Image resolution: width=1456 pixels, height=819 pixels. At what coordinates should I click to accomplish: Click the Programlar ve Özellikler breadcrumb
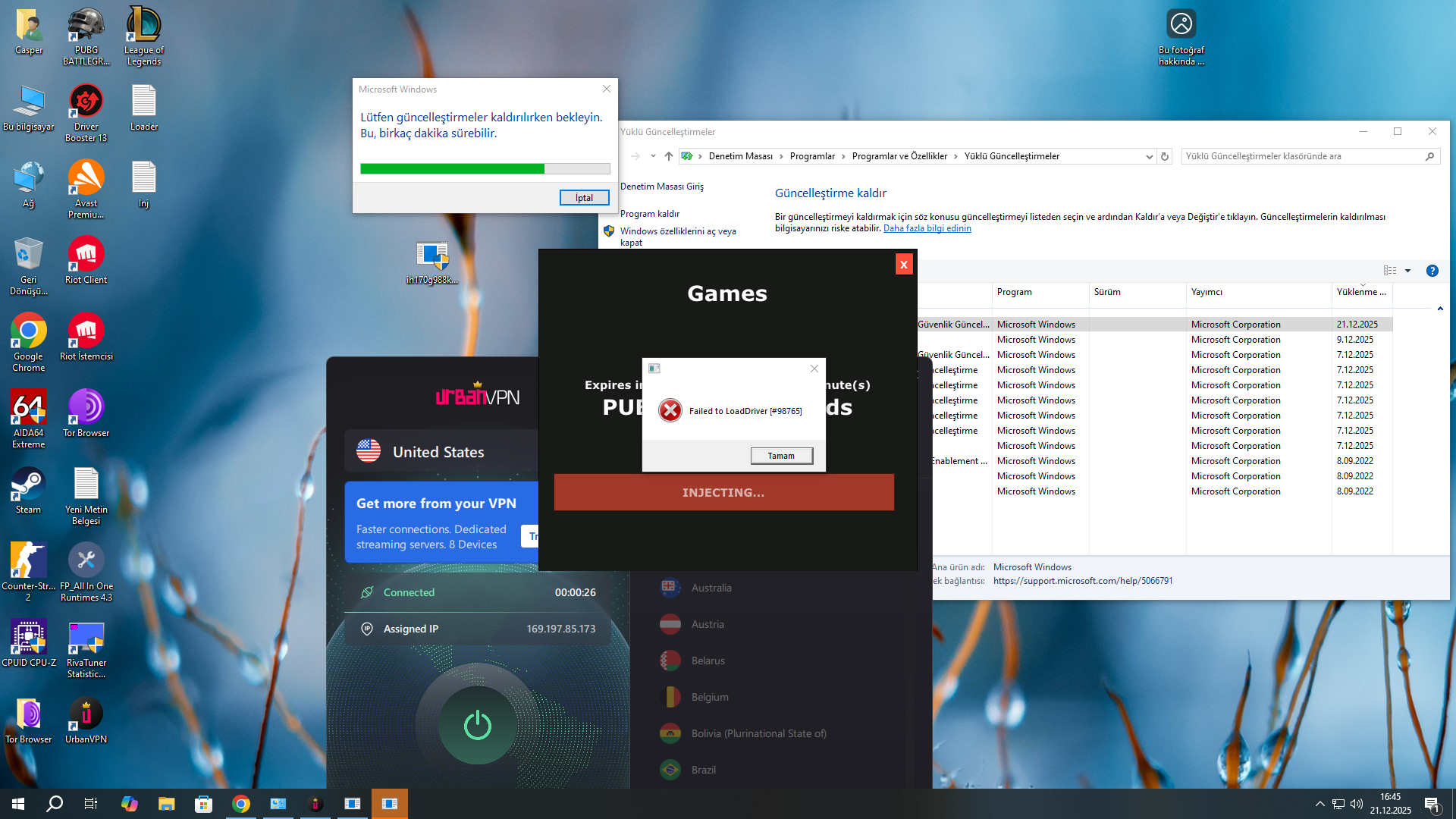click(899, 156)
